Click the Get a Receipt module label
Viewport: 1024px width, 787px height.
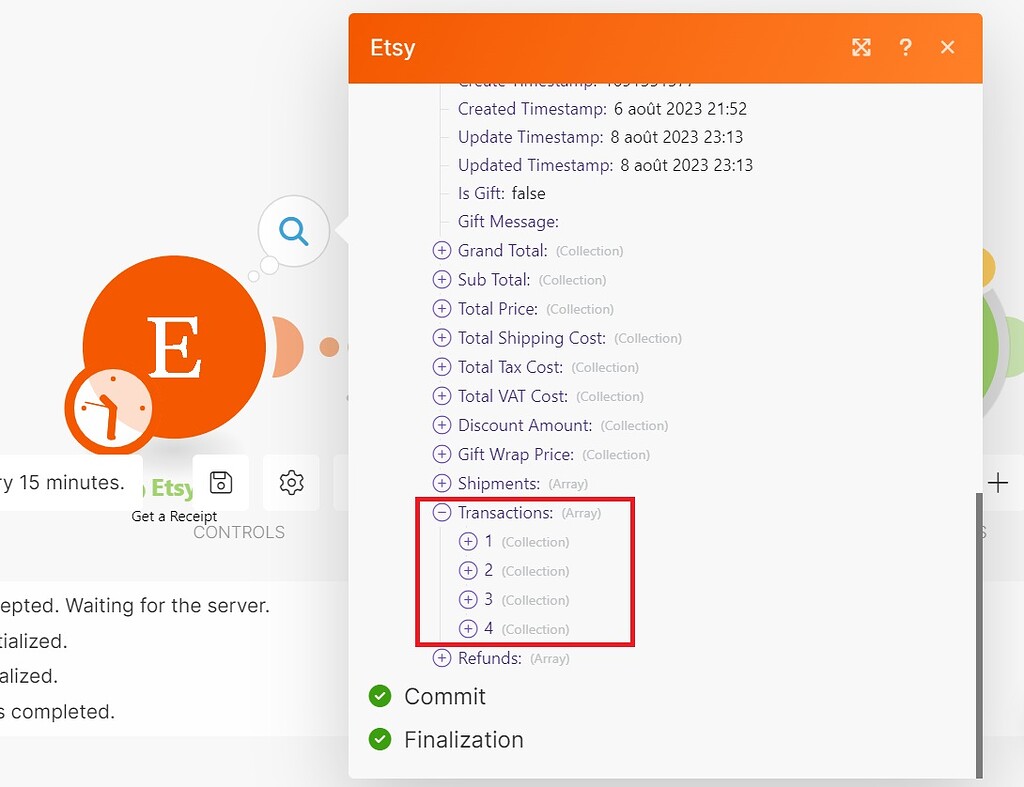(174, 516)
